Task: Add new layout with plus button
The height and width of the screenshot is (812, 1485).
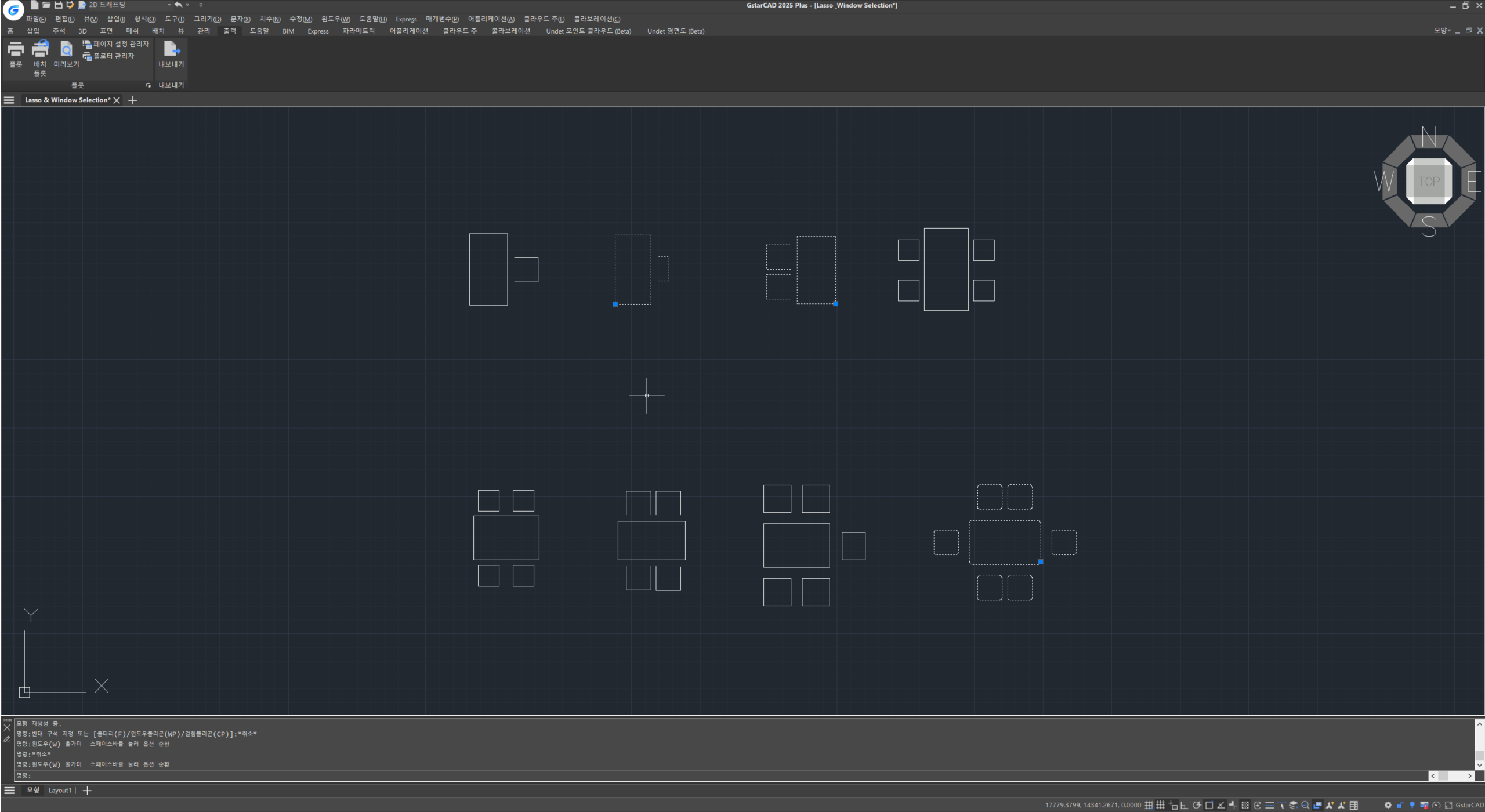Action: pyautogui.click(x=87, y=791)
